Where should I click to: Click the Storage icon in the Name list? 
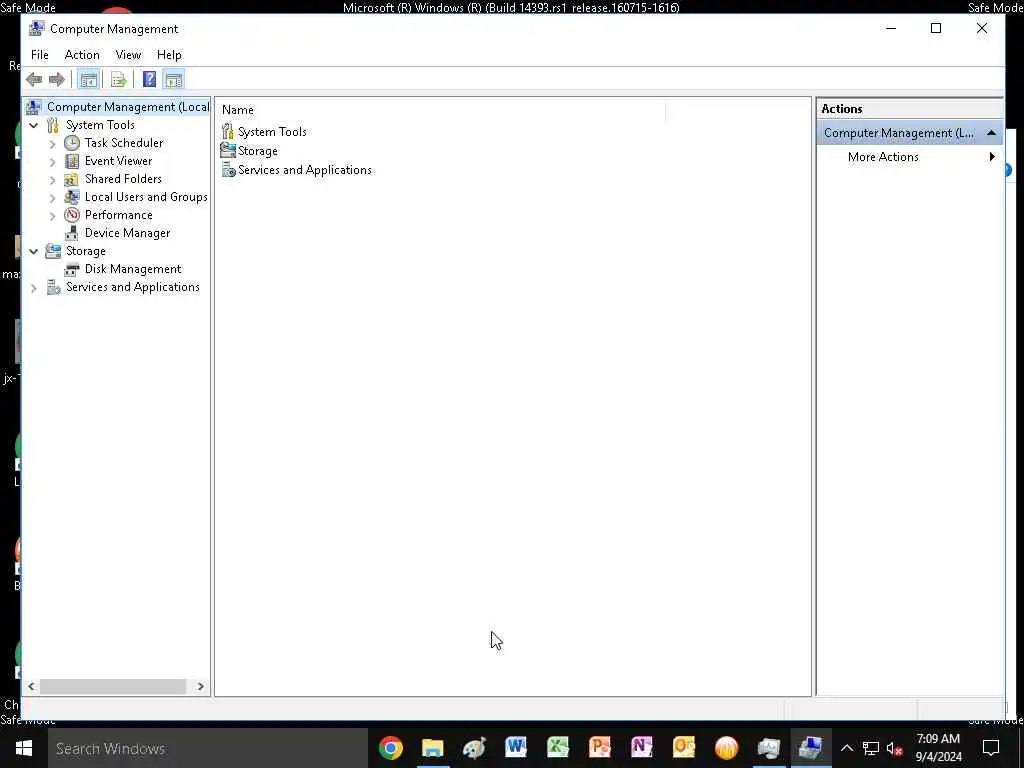click(228, 150)
